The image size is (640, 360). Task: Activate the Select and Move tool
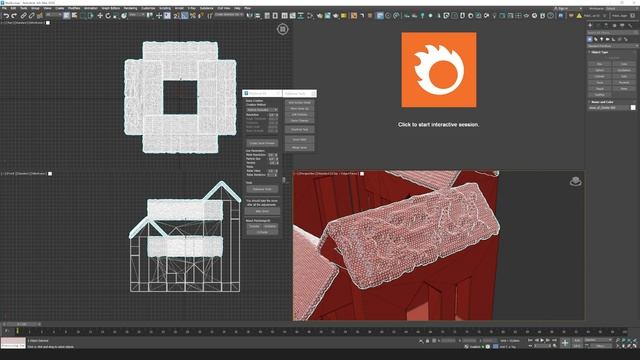[x=100, y=16]
